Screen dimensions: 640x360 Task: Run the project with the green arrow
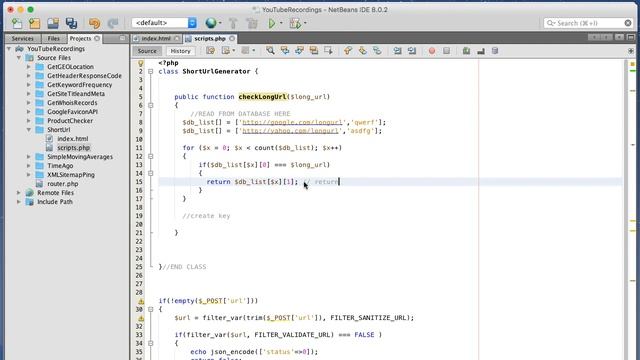[272, 23]
